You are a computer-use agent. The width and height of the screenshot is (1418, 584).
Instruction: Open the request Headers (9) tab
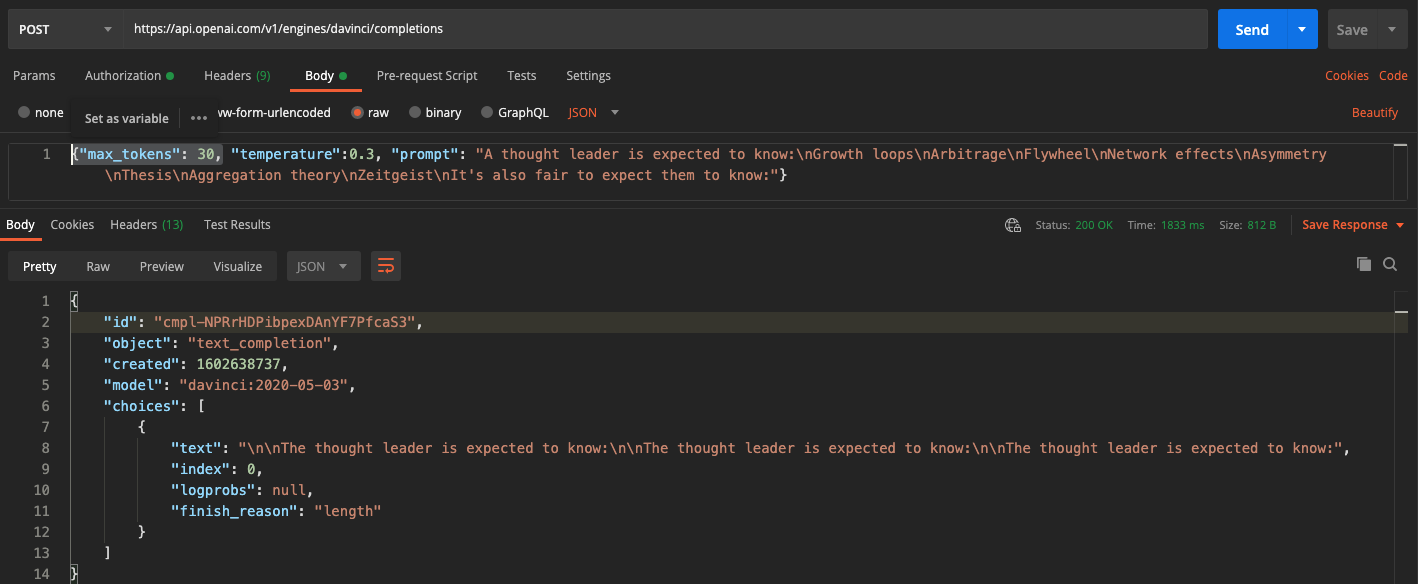pos(237,76)
